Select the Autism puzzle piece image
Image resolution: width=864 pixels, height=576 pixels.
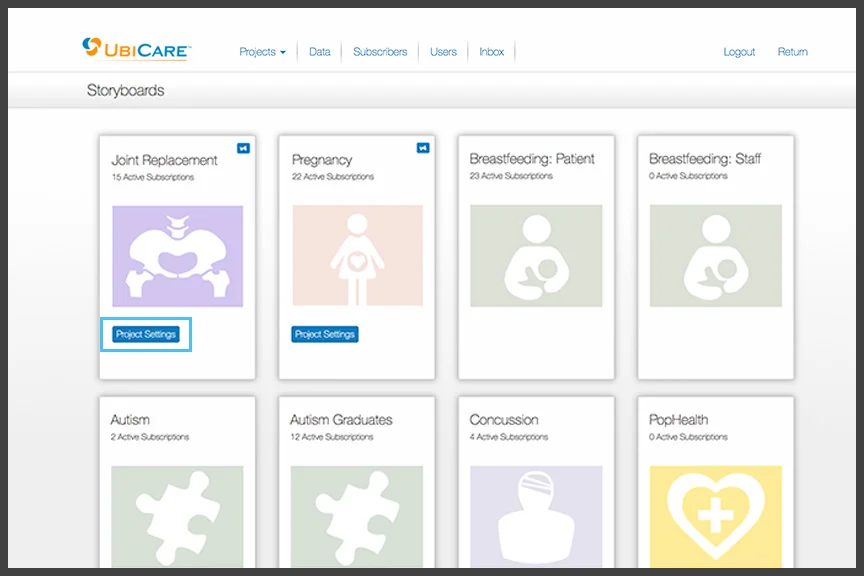tap(177, 516)
